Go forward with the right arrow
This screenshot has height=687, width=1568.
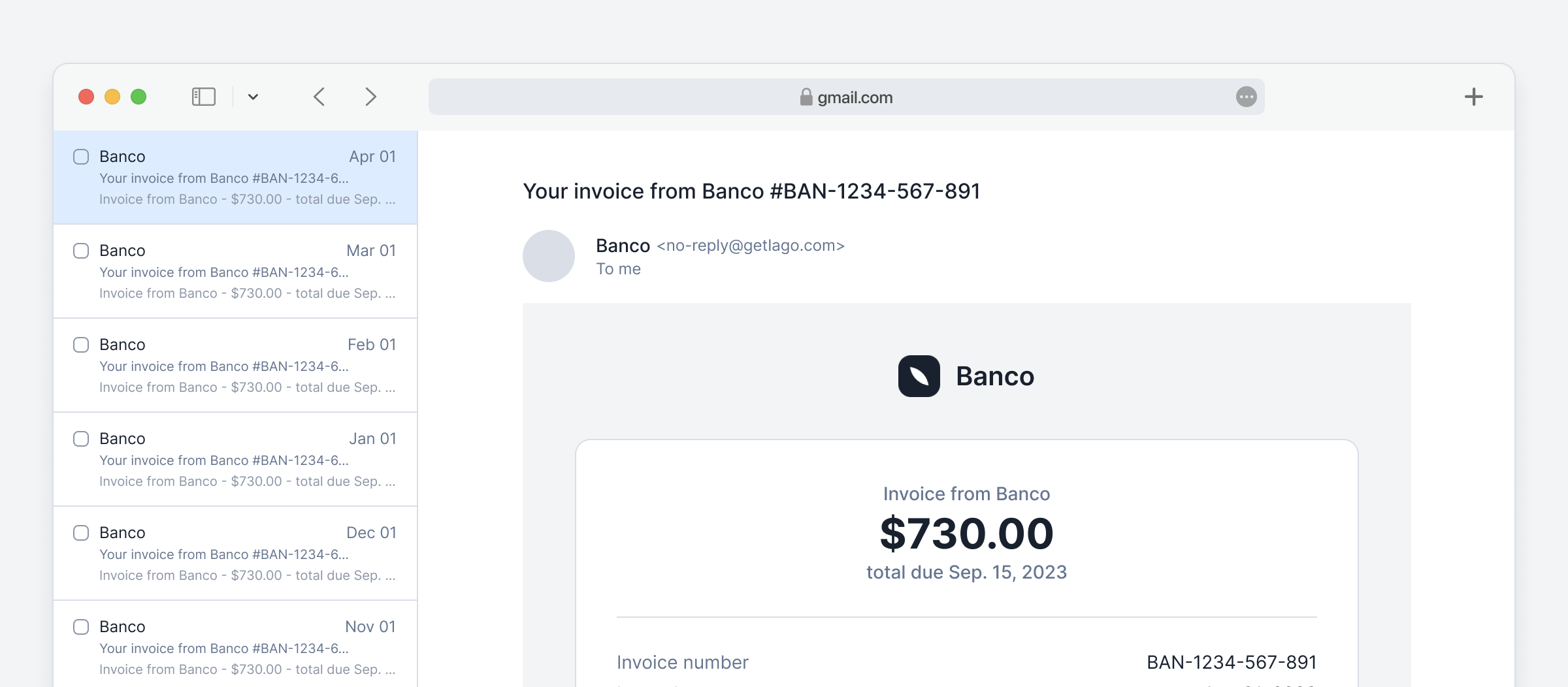point(370,97)
